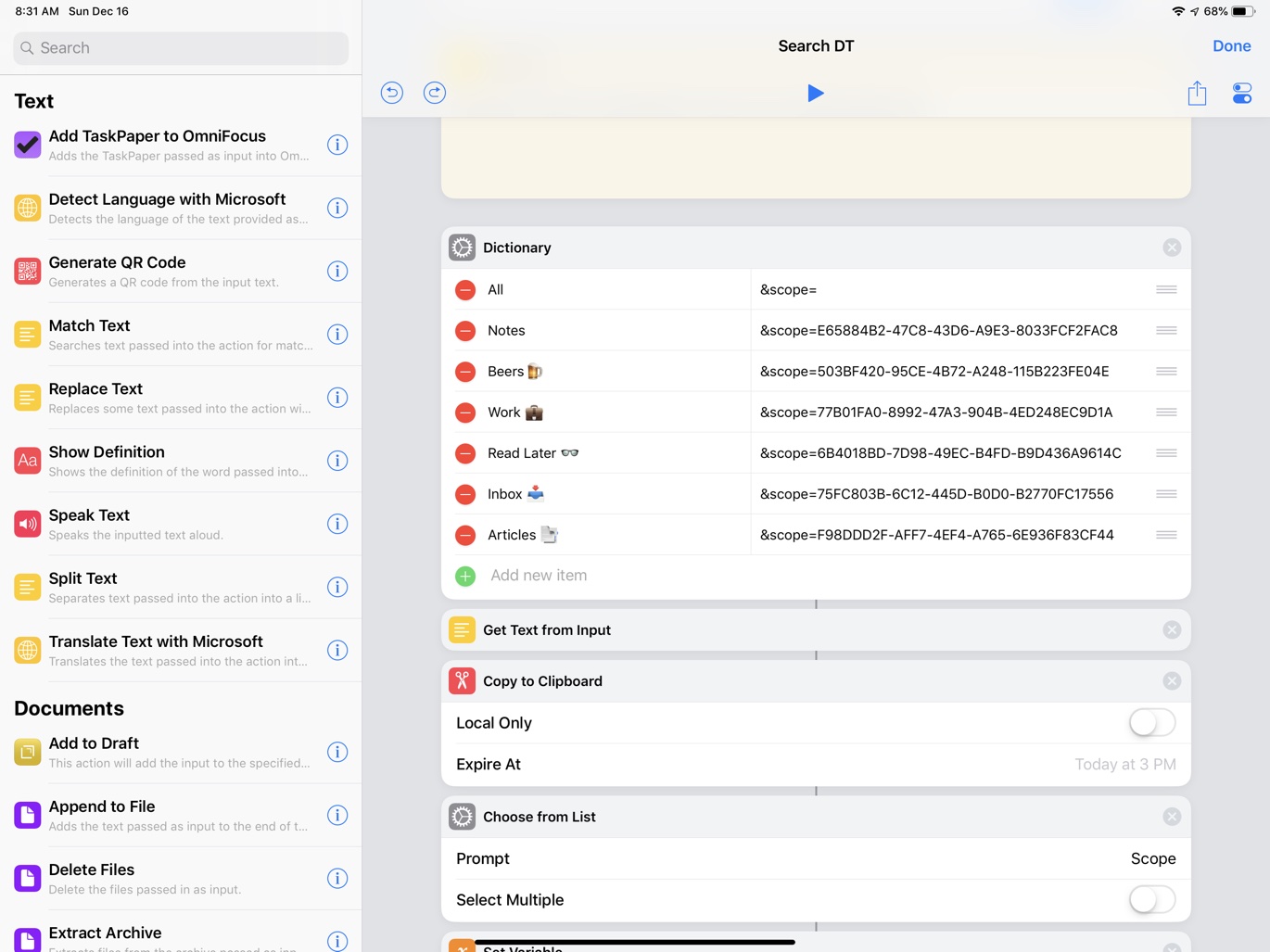
Task: Toggle the Local Only switch
Action: click(1152, 722)
